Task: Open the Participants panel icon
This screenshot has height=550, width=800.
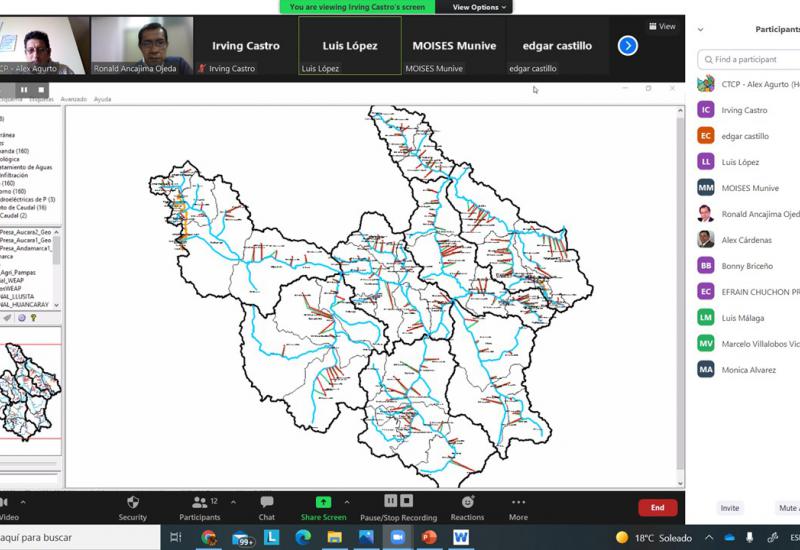Action: click(x=199, y=502)
